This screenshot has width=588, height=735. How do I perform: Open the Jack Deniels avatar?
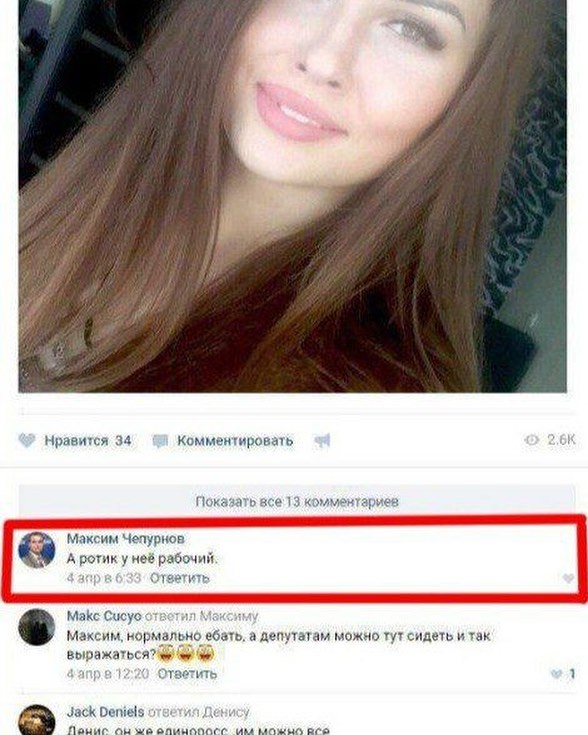pyautogui.click(x=37, y=720)
